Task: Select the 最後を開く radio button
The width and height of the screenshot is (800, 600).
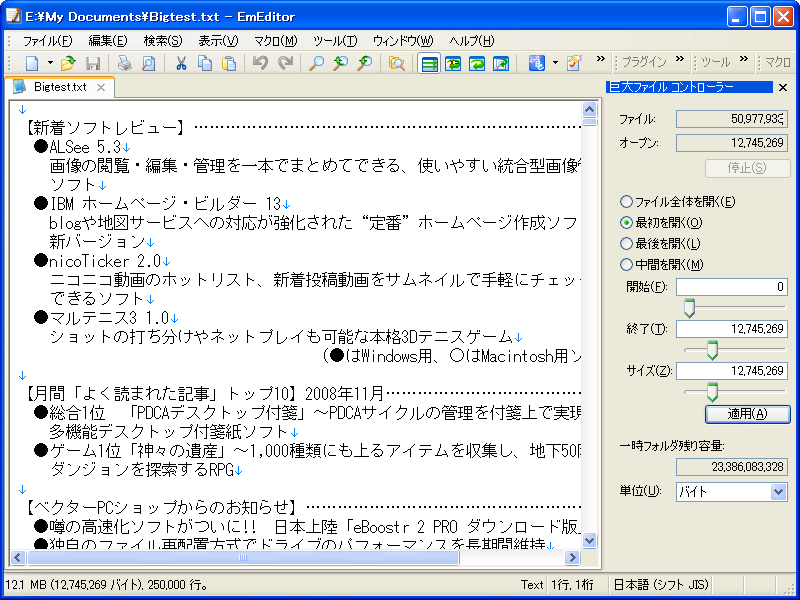Action: pos(626,243)
